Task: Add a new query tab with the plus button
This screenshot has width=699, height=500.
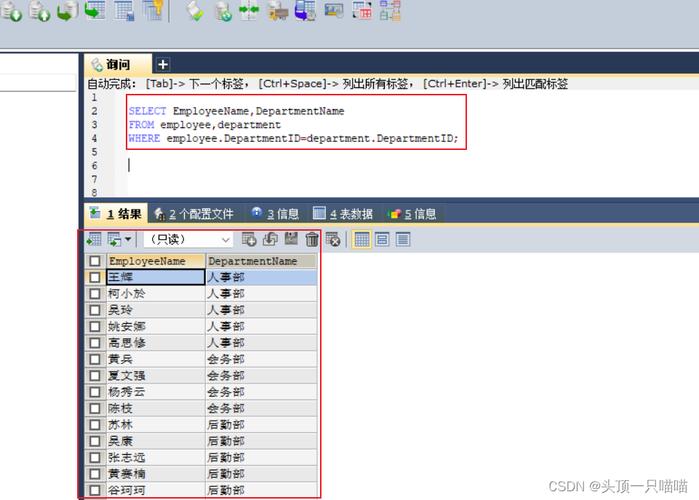Action: click(163, 65)
